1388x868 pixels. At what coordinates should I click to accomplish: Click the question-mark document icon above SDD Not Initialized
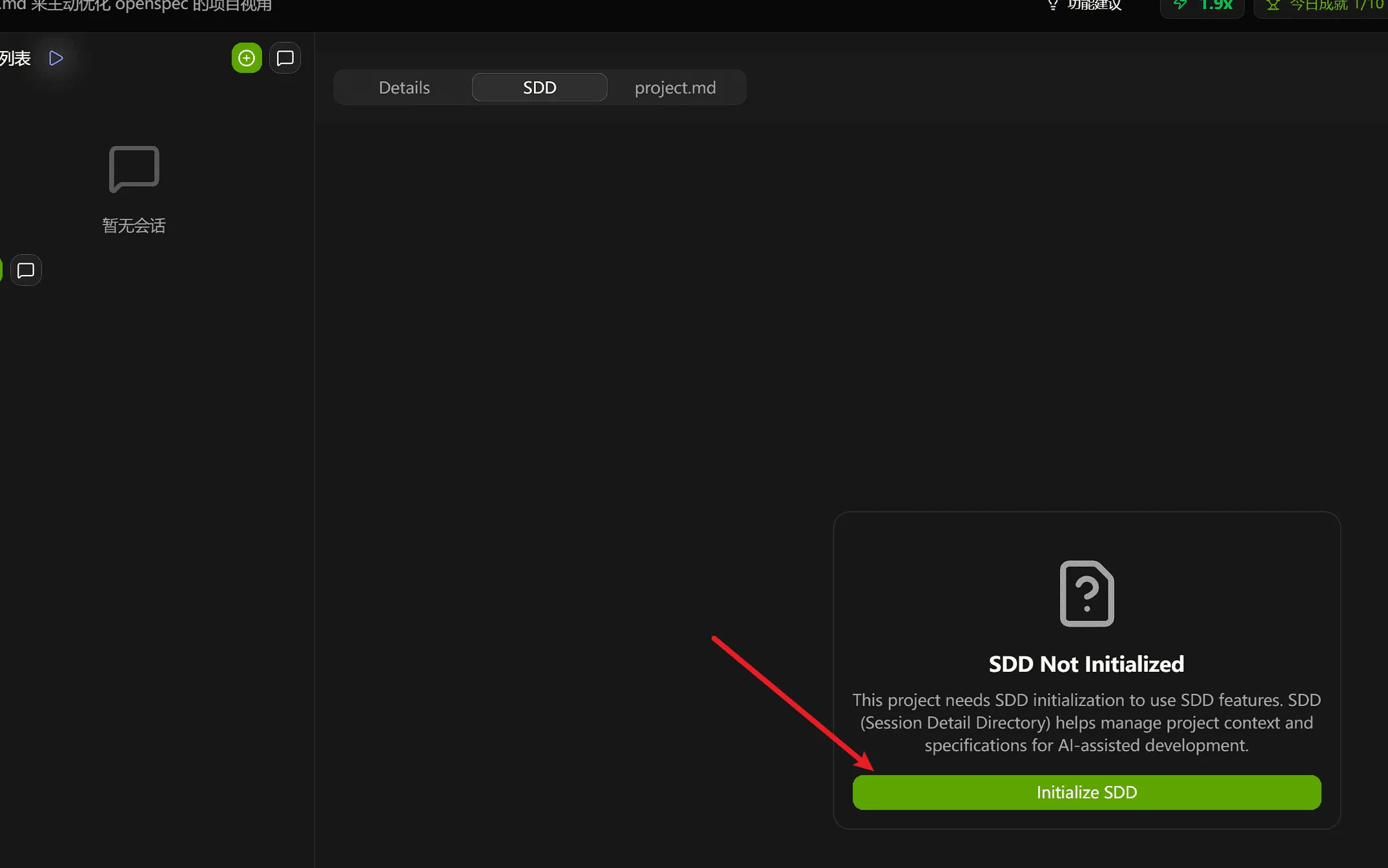click(x=1086, y=594)
